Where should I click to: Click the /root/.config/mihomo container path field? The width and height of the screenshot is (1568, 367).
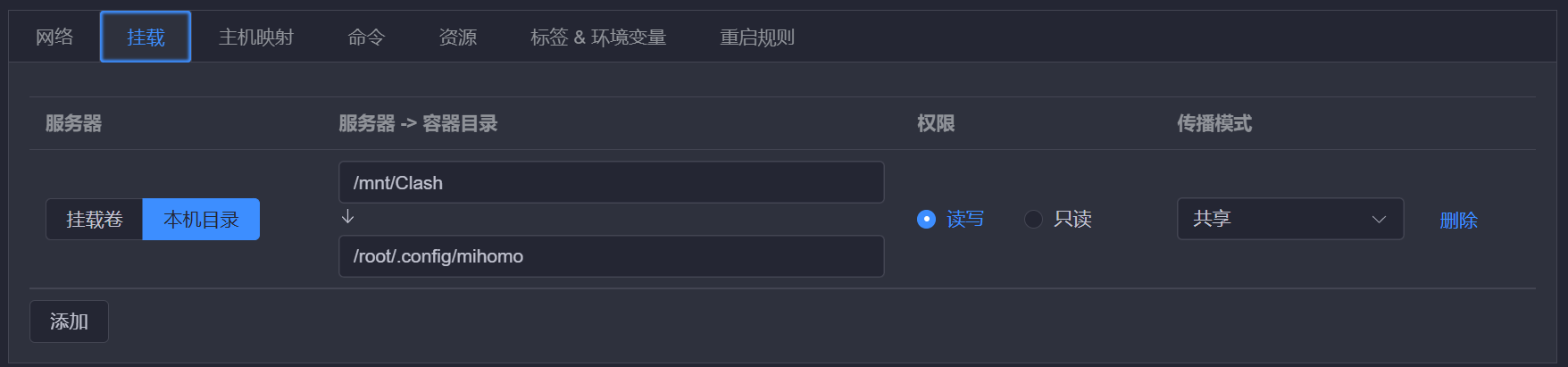611,256
